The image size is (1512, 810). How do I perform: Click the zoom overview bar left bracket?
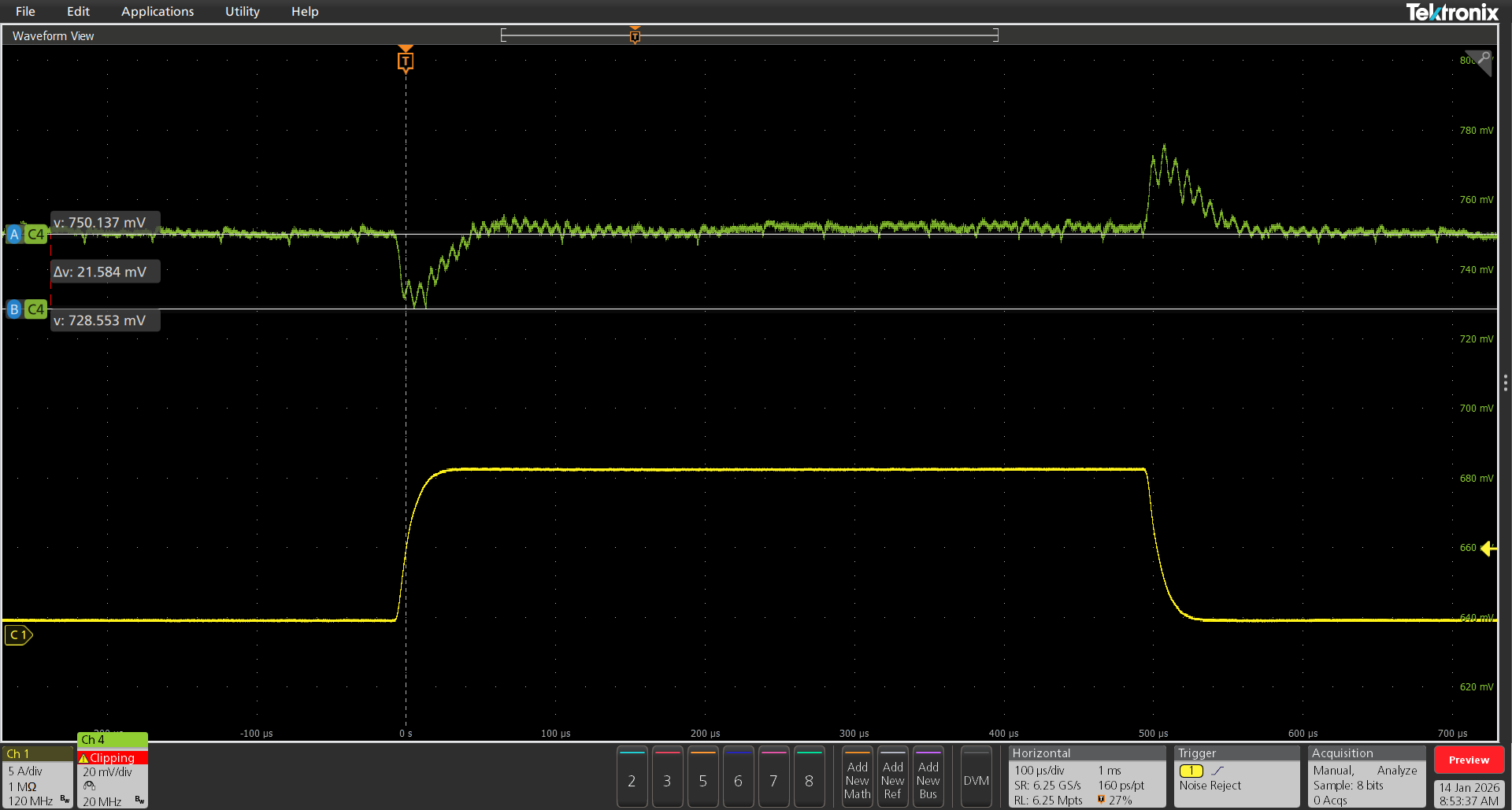coord(503,35)
